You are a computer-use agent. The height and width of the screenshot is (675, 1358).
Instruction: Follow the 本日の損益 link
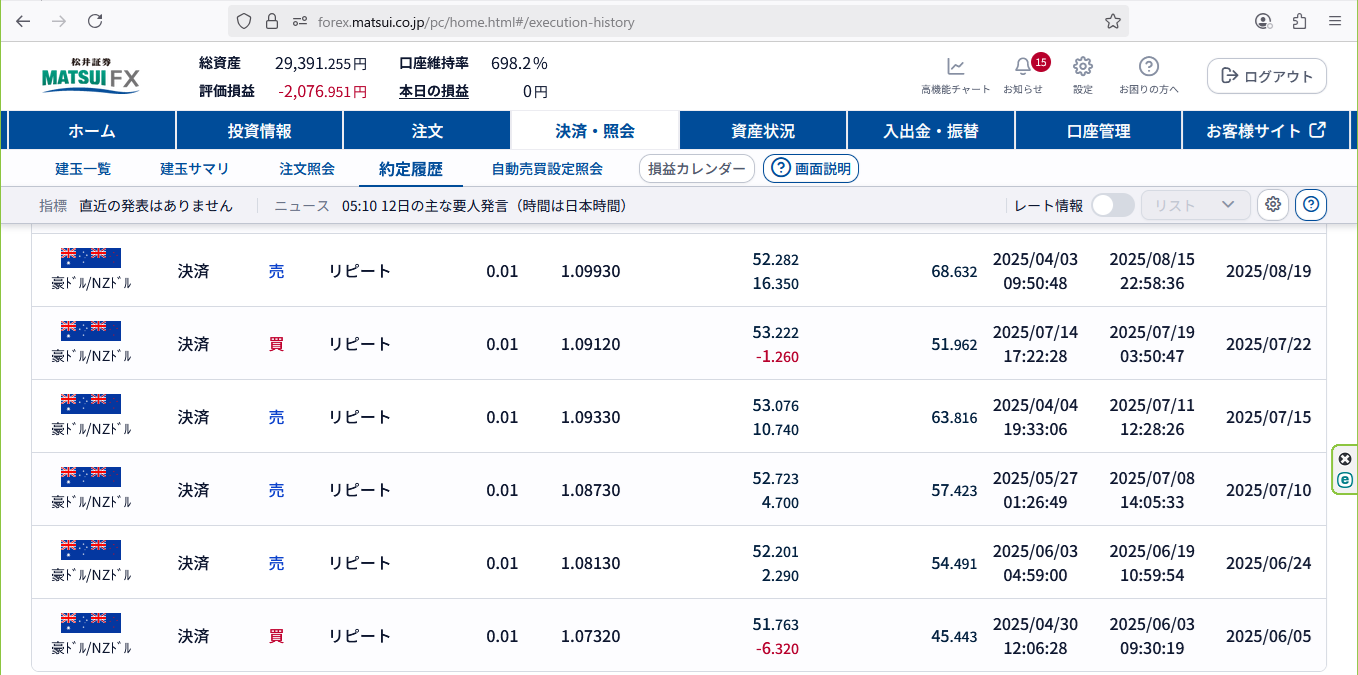tap(434, 91)
